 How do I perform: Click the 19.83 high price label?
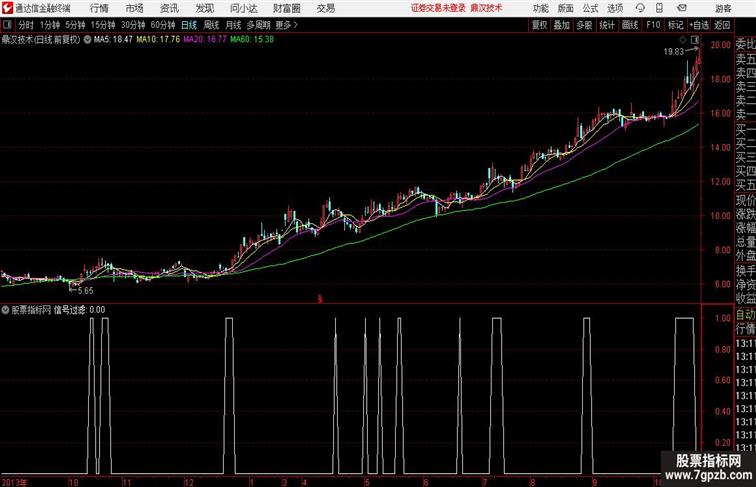674,52
